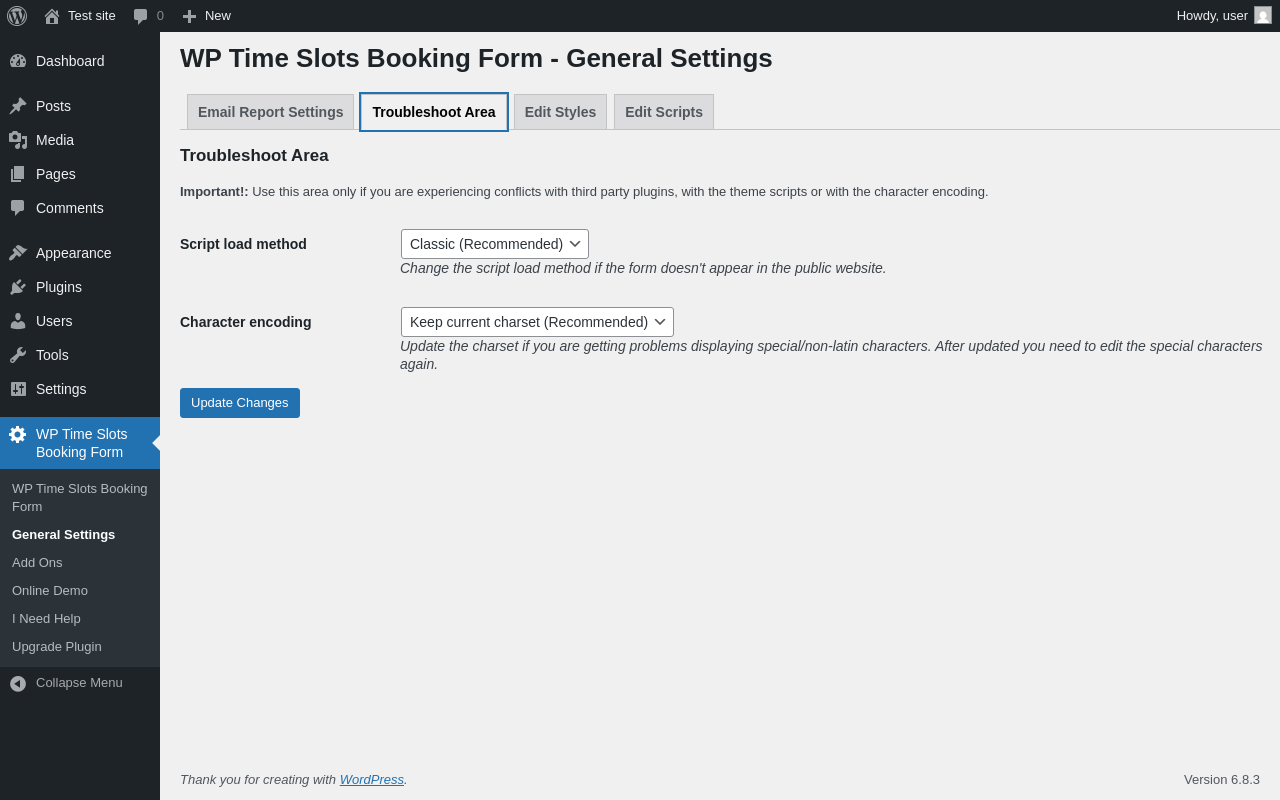Follow the WordPress footer link
Image resolution: width=1280 pixels, height=800 pixels.
(371, 779)
